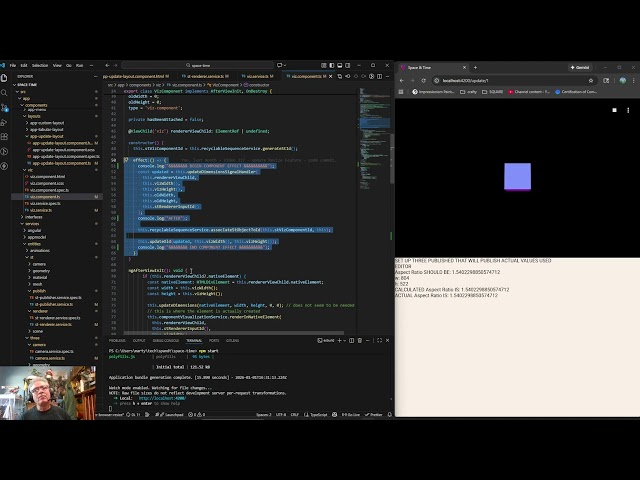Open the Edit menu
640x480 pixels.
tap(24, 65)
